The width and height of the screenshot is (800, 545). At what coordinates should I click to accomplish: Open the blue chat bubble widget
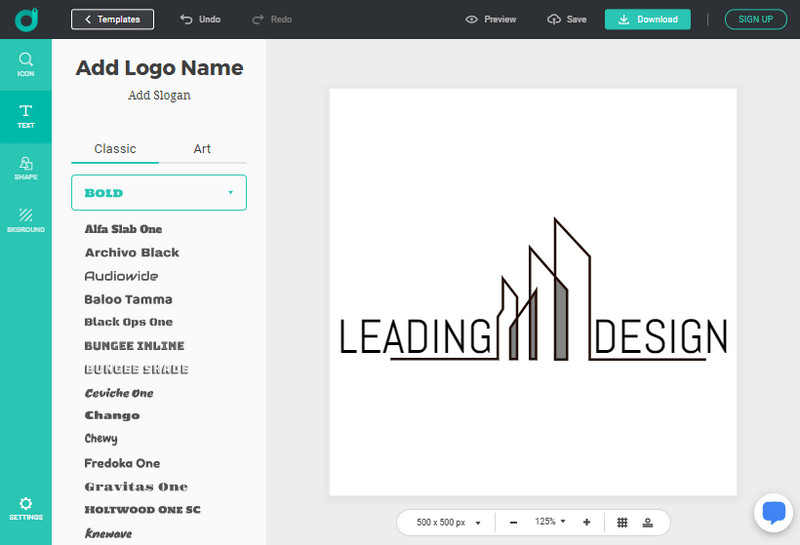pos(773,513)
